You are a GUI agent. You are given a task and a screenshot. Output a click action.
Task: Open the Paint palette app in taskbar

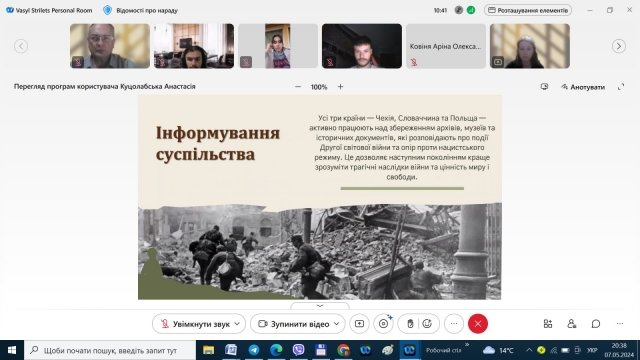tap(388, 350)
